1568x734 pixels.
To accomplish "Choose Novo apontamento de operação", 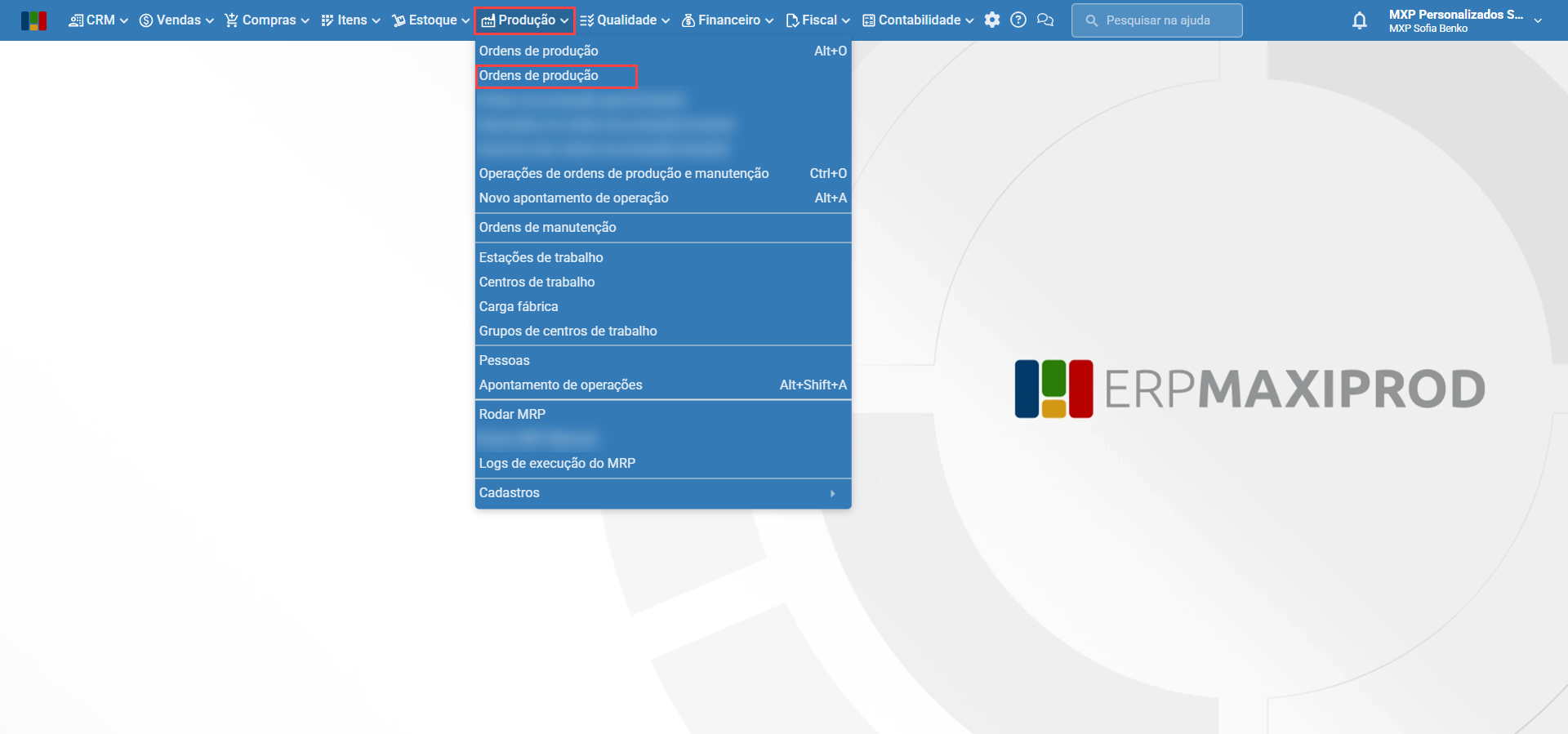I will pos(663,198).
